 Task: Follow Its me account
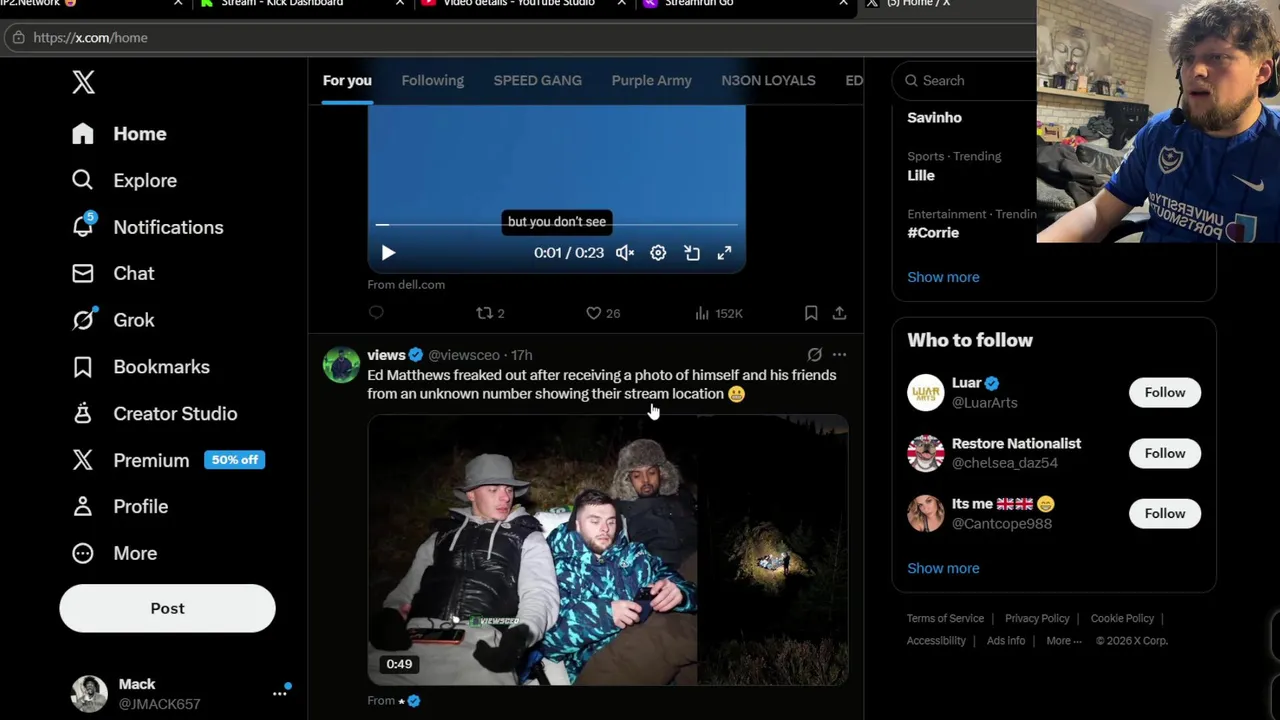1165,513
